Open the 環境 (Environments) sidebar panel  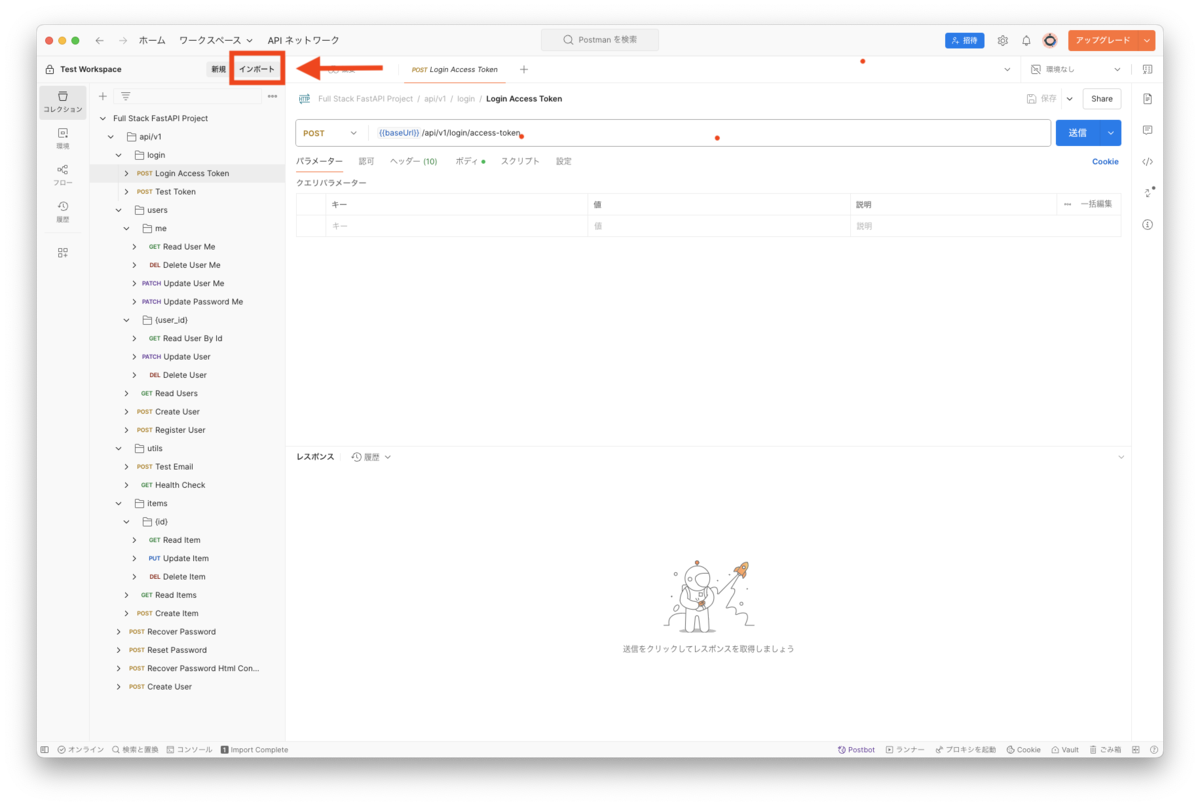coord(62,137)
